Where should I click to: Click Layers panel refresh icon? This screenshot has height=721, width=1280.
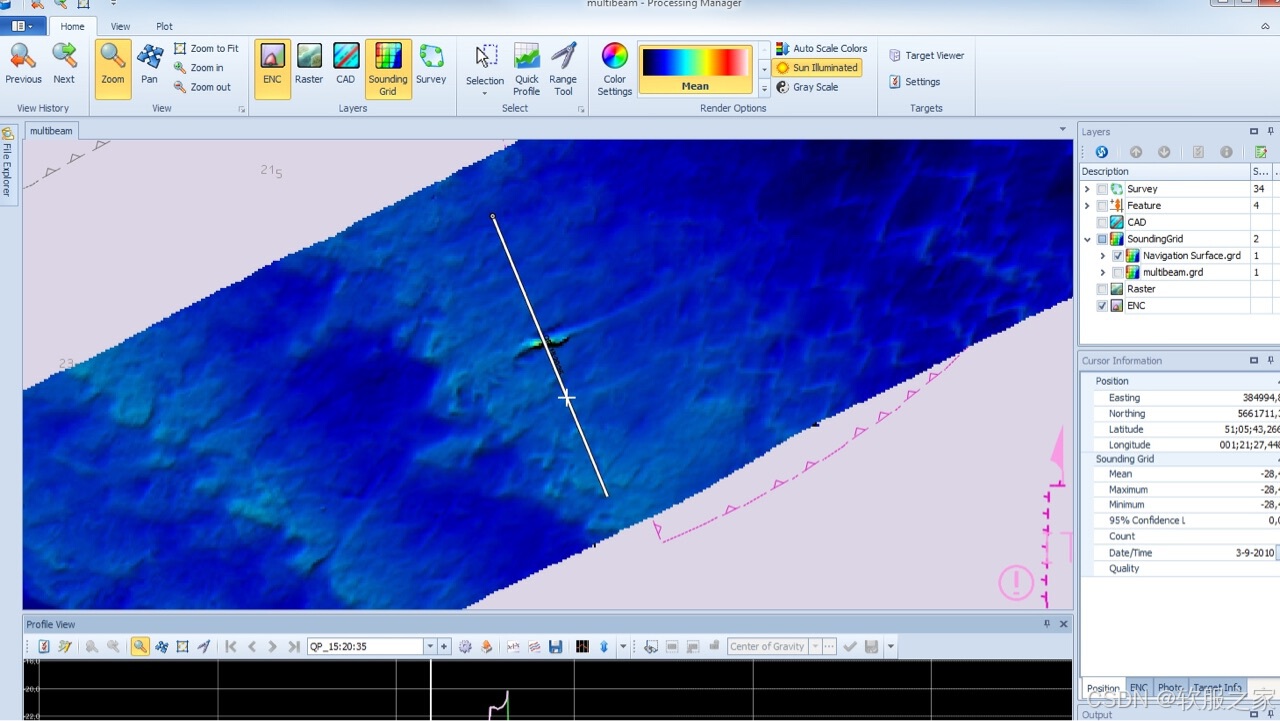(x=1101, y=152)
